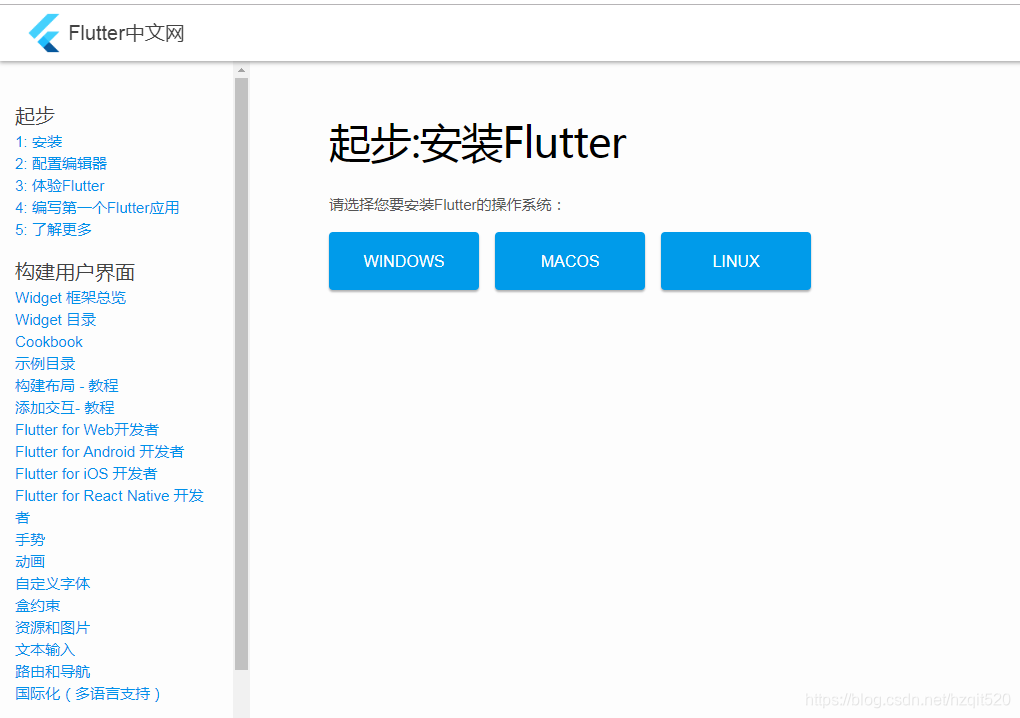This screenshot has width=1020, height=718.
Task: Choose the WINDOWS install button
Action: point(404,261)
